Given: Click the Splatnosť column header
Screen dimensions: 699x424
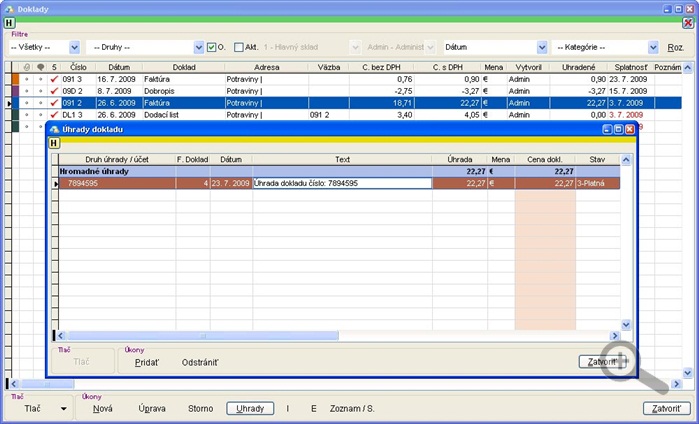Looking at the screenshot, I should pyautogui.click(x=630, y=67).
